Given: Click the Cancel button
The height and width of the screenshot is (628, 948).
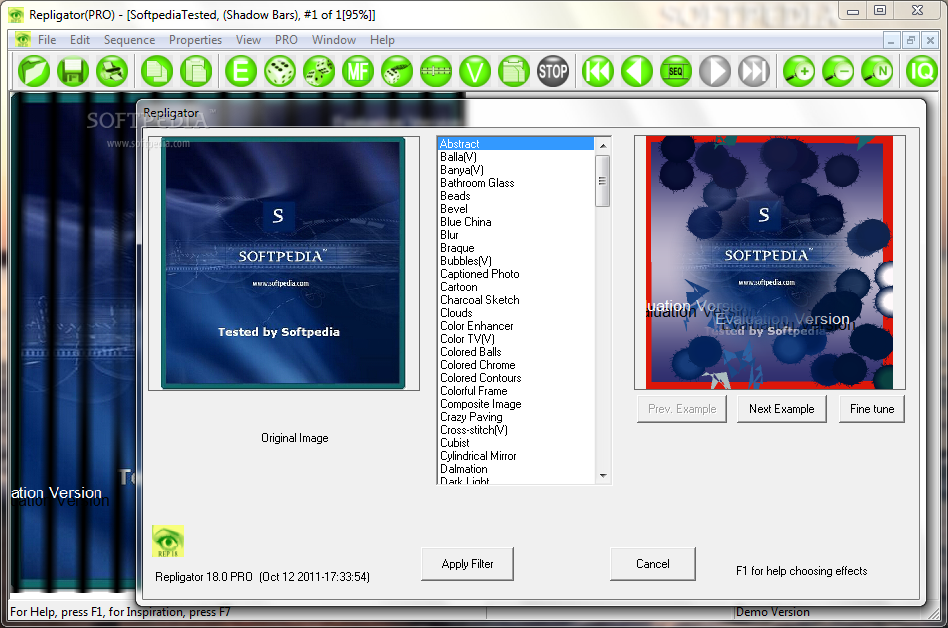Looking at the screenshot, I should click(652, 564).
